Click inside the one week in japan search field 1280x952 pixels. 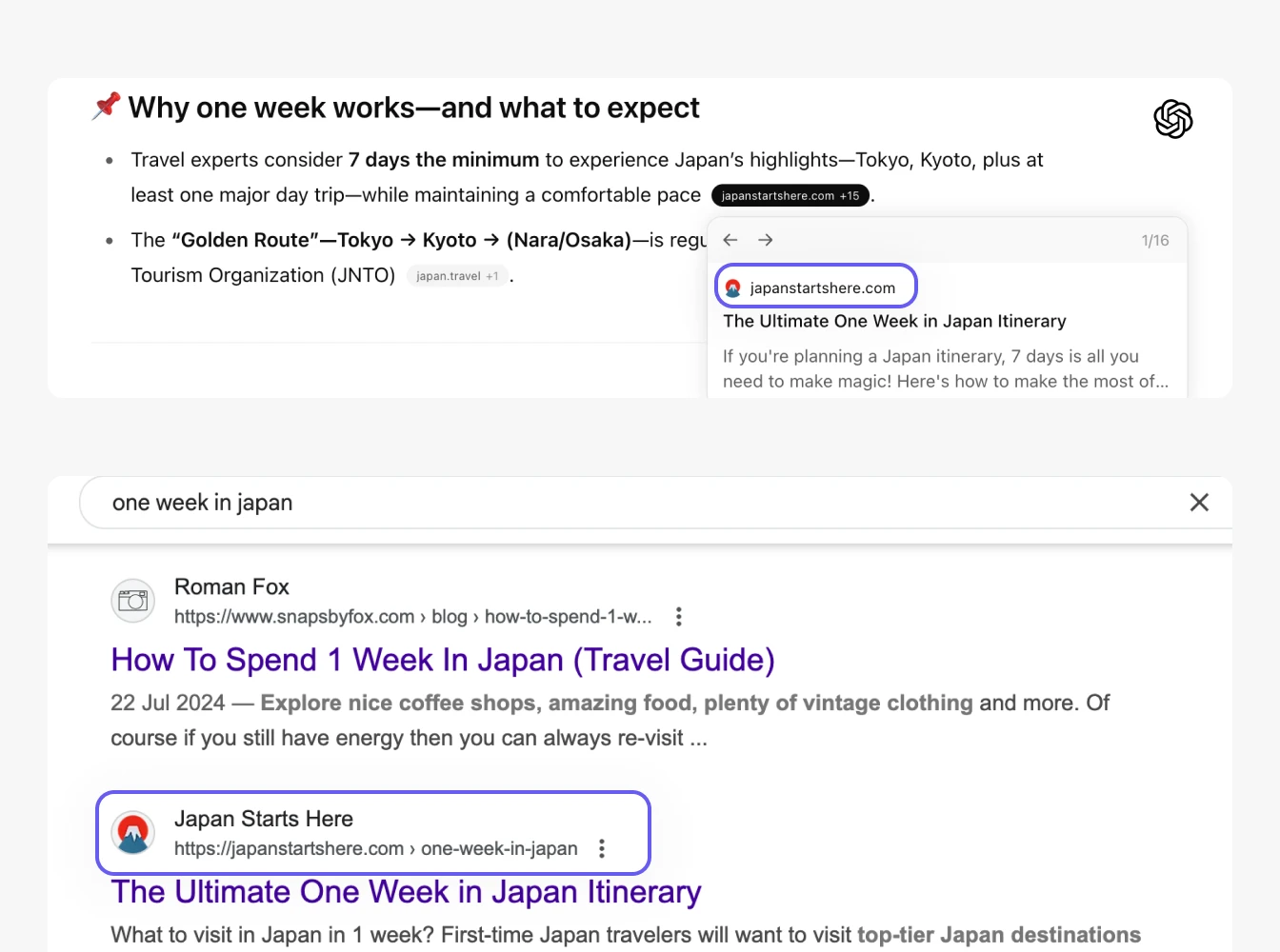click(381, 502)
